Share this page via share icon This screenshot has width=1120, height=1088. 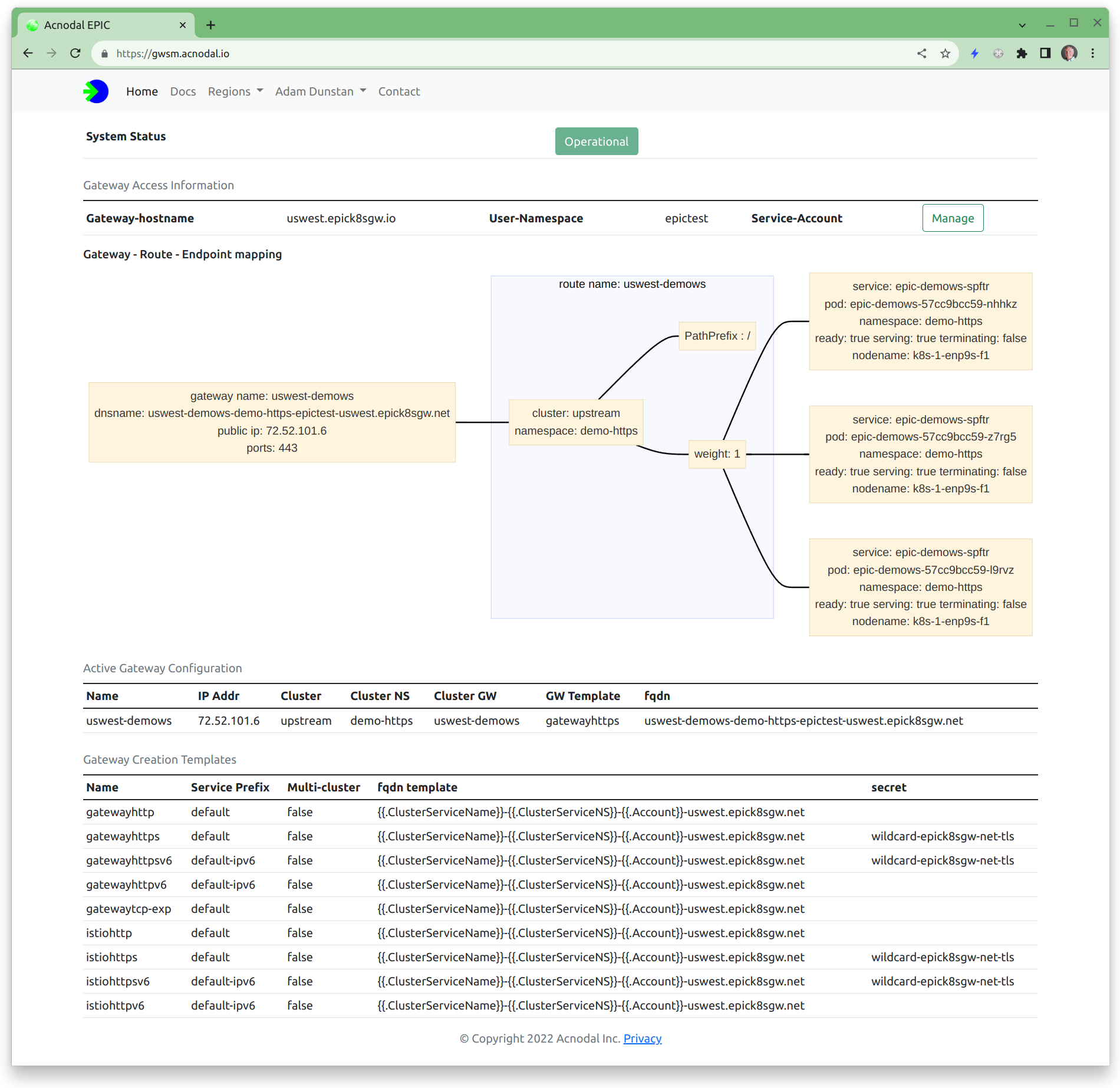[922, 54]
